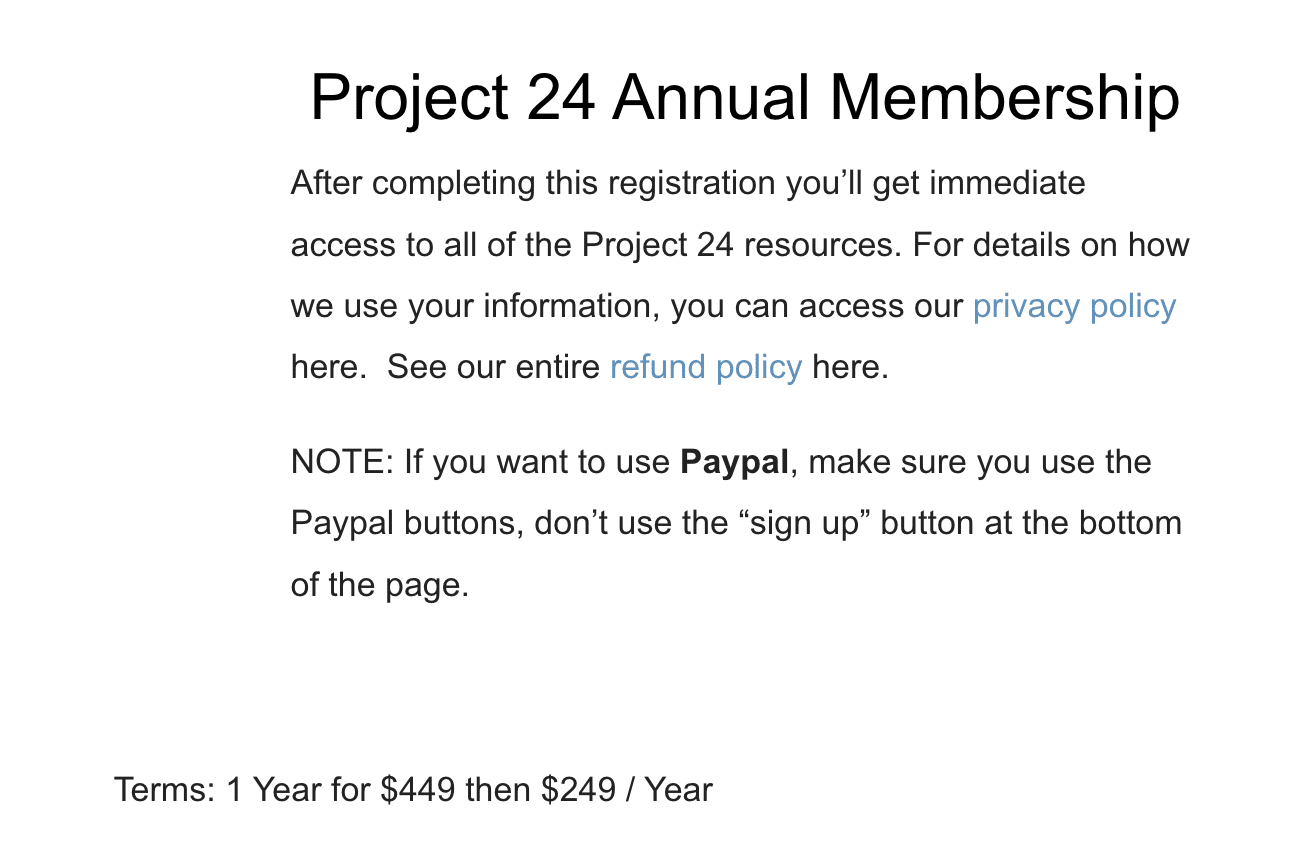Click the bold Paypal word
Image resolution: width=1298 pixels, height=842 pixels.
734,463
